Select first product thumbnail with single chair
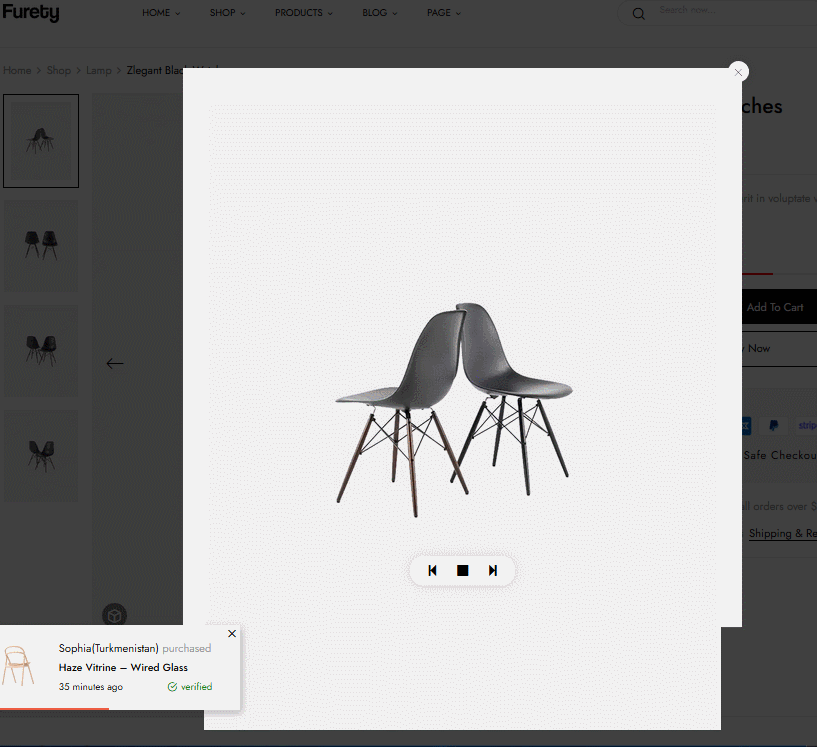The height and width of the screenshot is (747, 817). [x=41, y=141]
